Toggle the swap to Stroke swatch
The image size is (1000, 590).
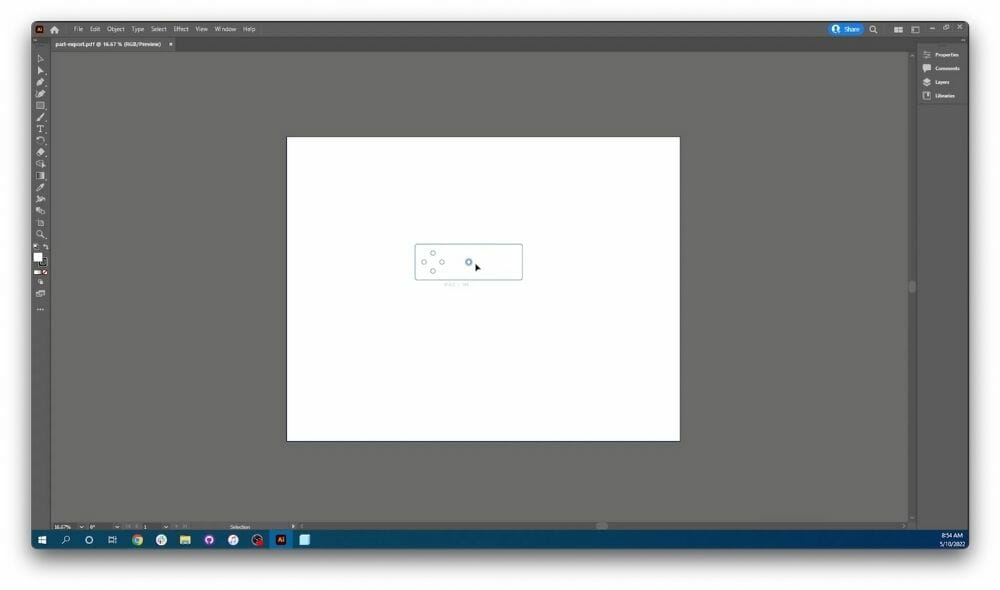pyautogui.click(x=43, y=264)
